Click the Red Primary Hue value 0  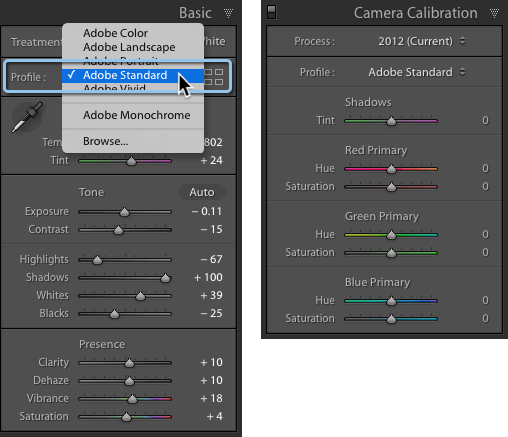tap(485, 168)
